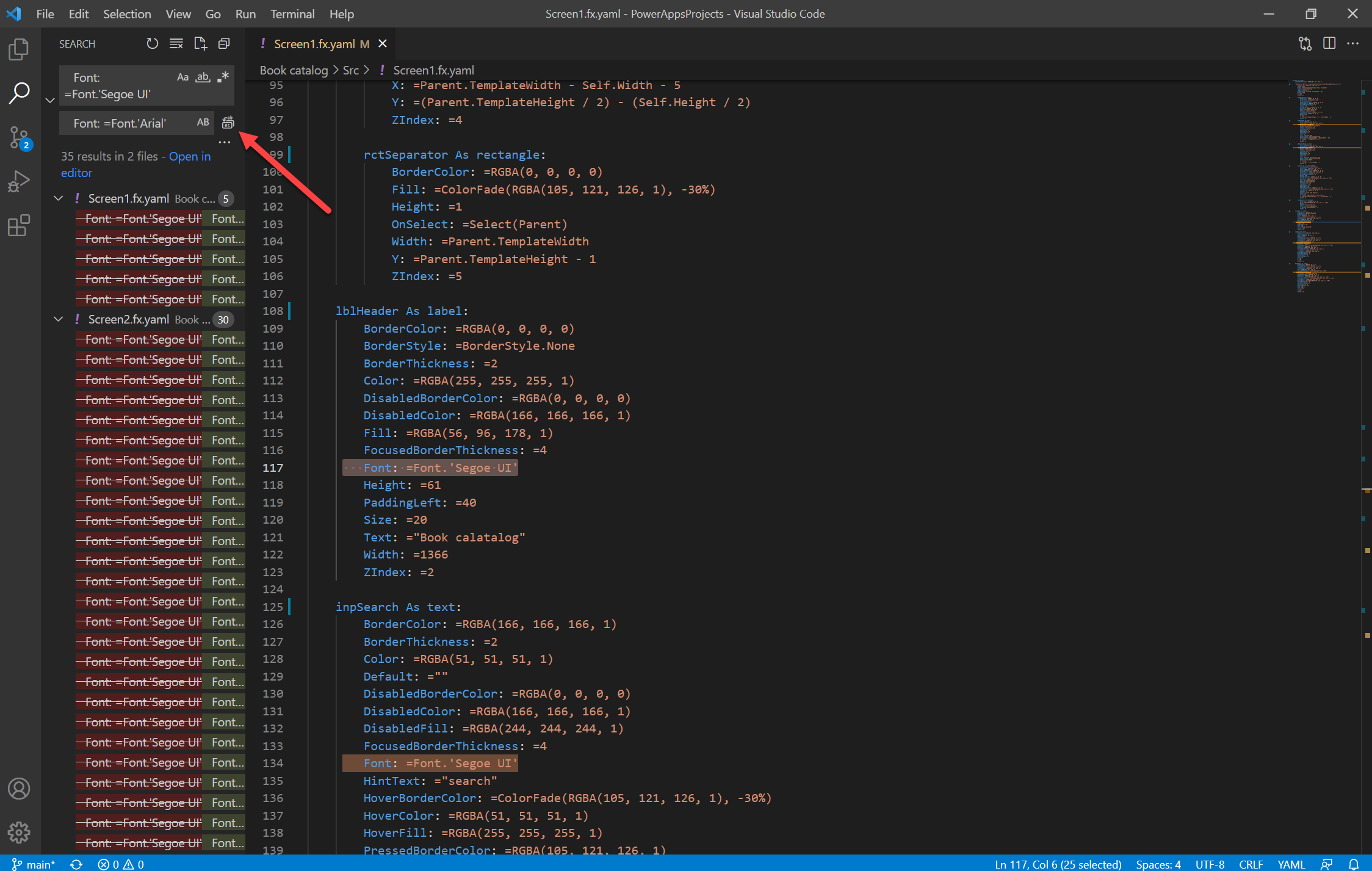Image resolution: width=1372 pixels, height=871 pixels.
Task: Enable Use Regular Expression option
Action: click(x=223, y=77)
